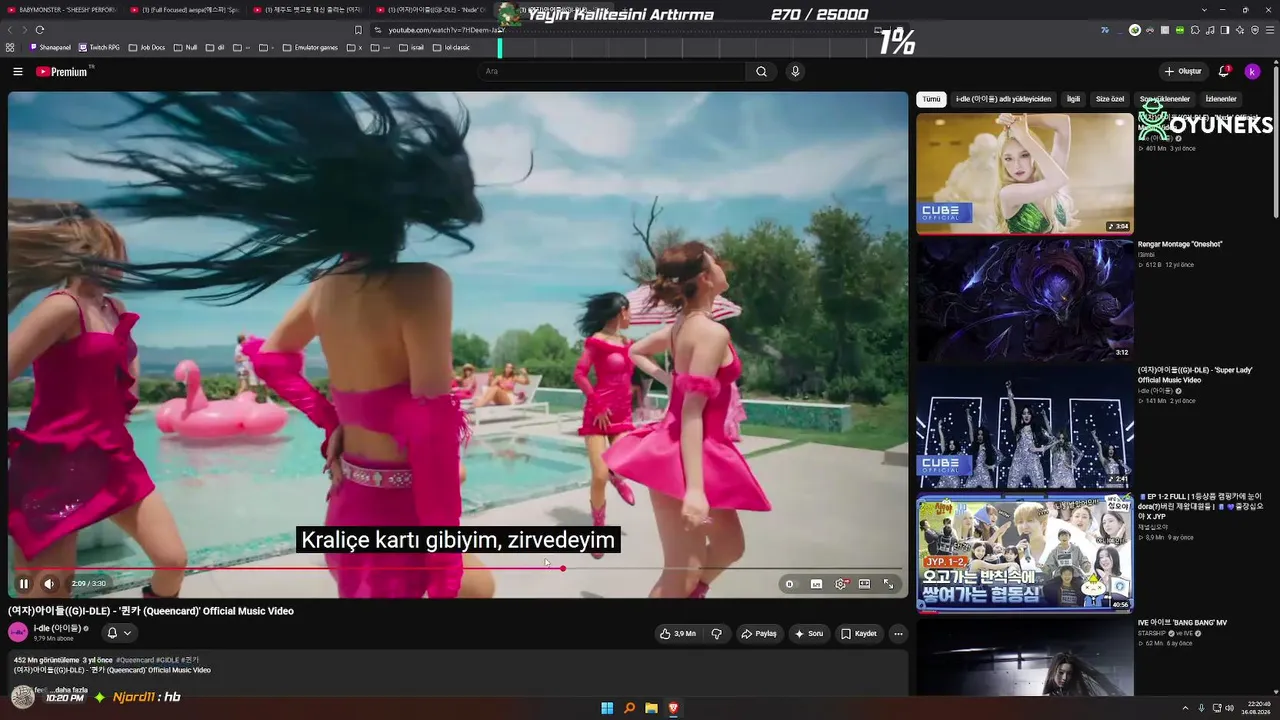This screenshot has height=720, width=1280.
Task: Open the Super Lady video thumbnail
Action: tap(1025, 426)
